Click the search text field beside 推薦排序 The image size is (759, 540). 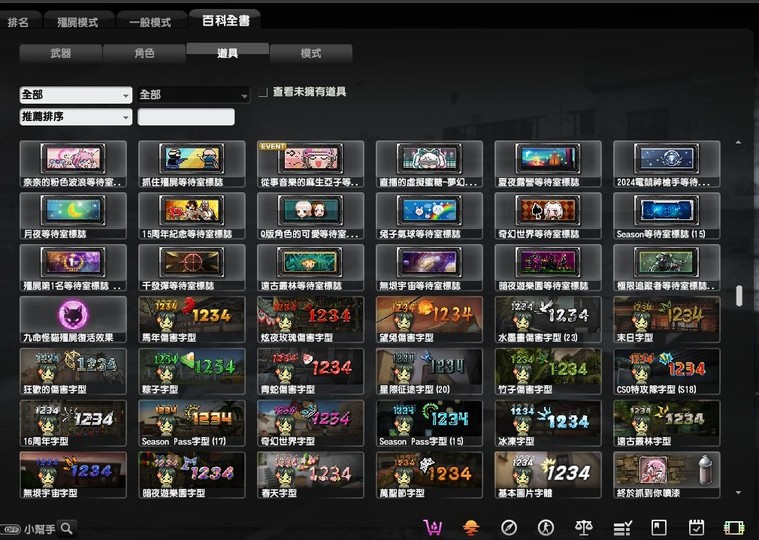186,117
